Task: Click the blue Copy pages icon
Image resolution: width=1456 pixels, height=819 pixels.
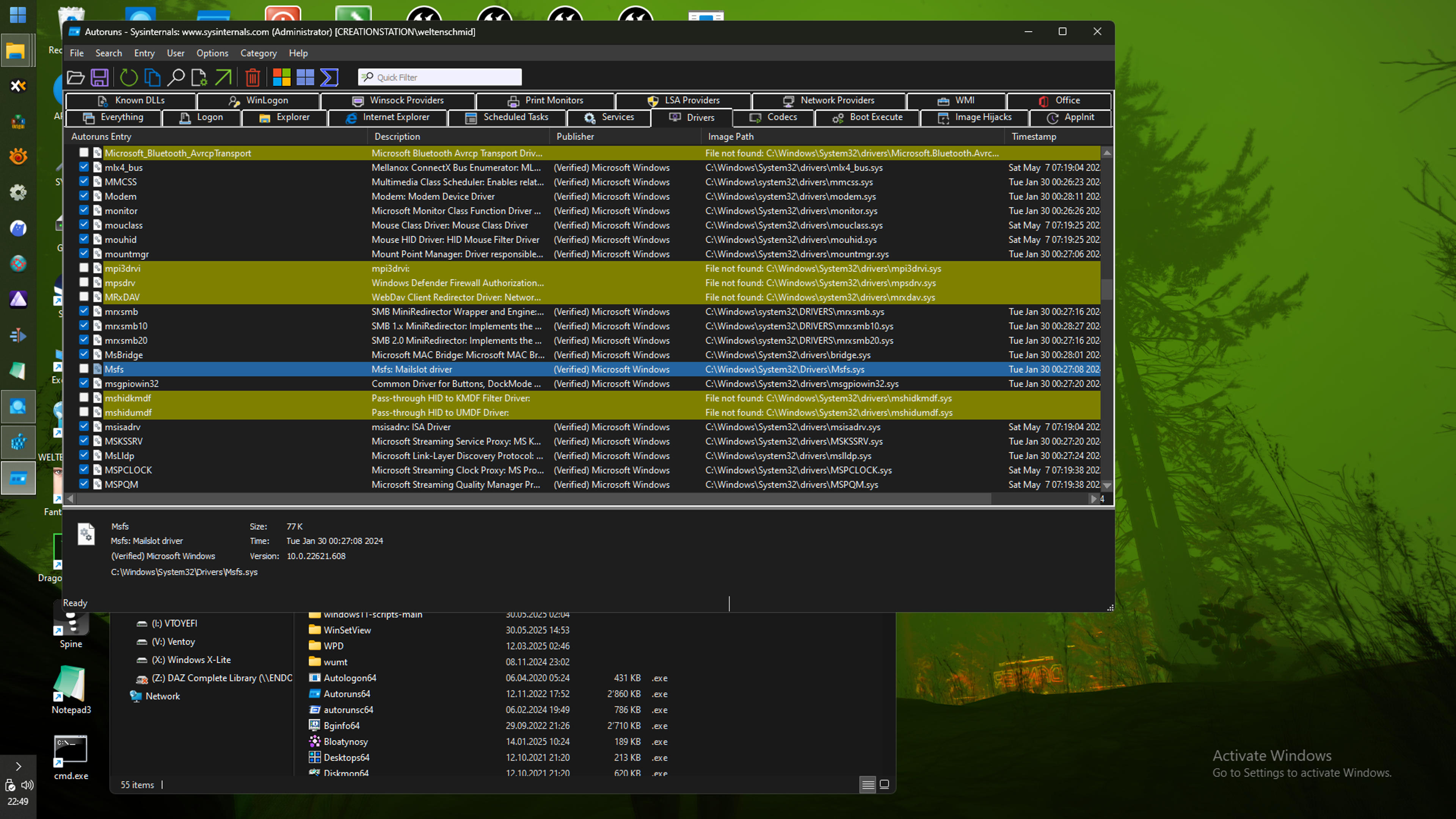Action: pos(152,77)
